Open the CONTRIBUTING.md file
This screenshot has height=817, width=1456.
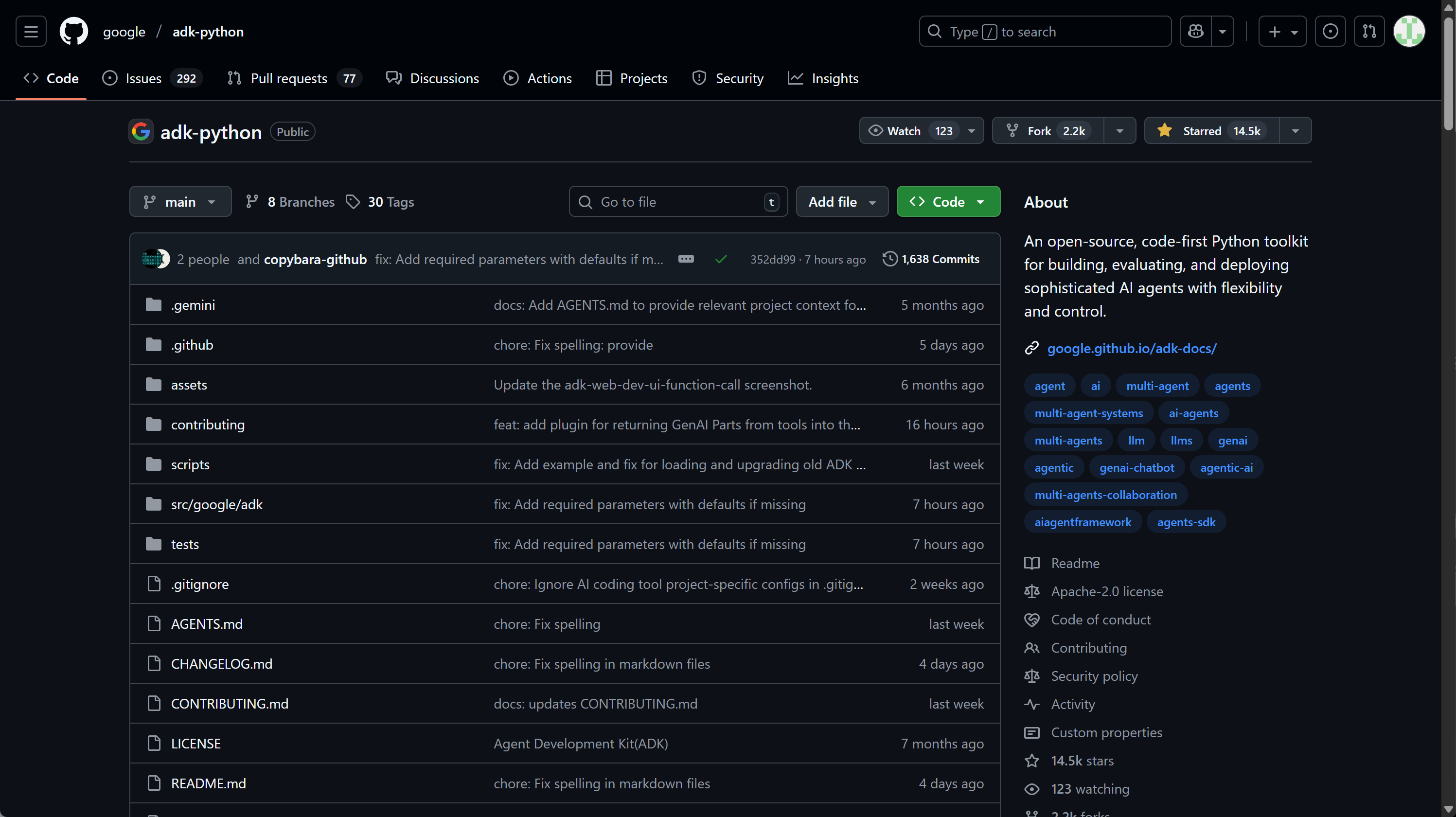(x=230, y=703)
